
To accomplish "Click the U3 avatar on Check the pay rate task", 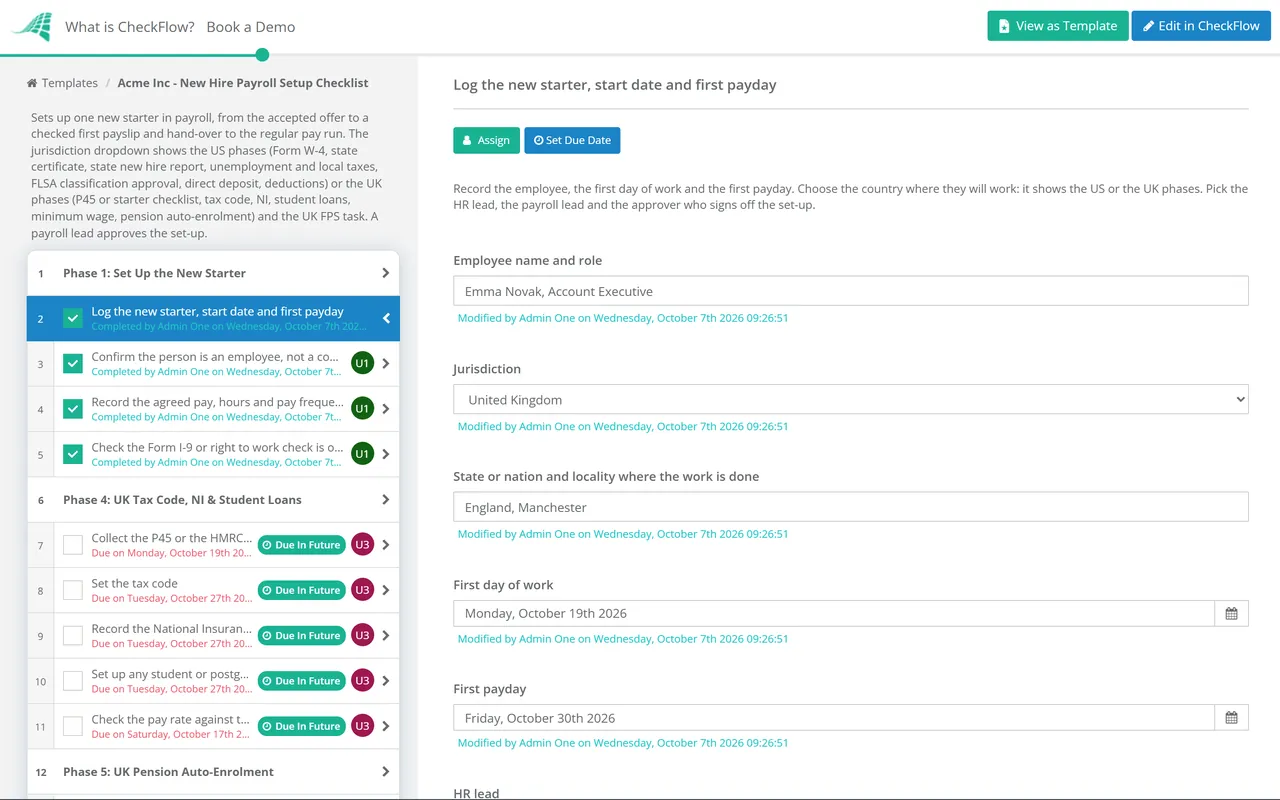I will [x=362, y=726].
